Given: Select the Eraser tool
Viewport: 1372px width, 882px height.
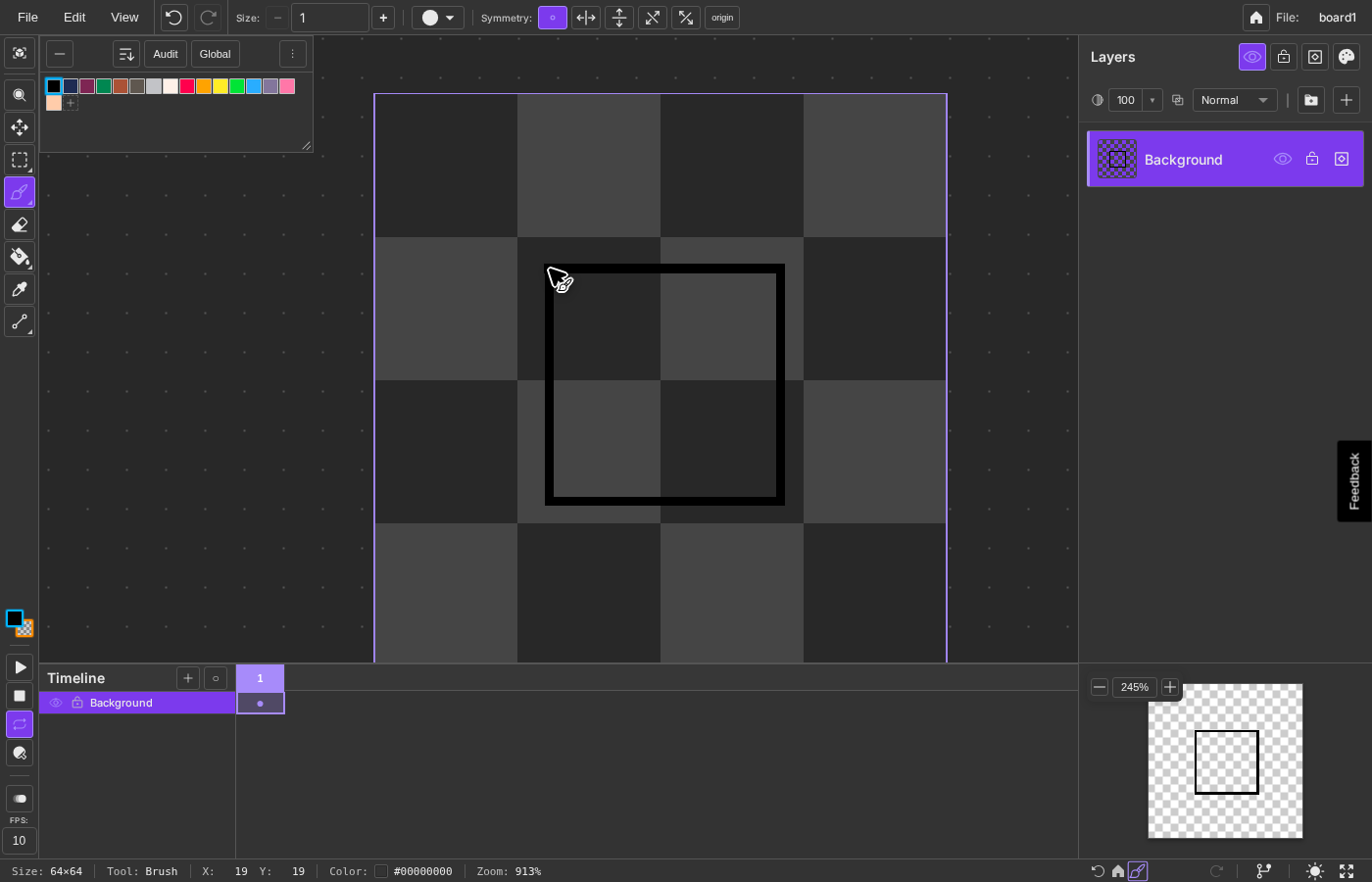Looking at the screenshot, I should click(19, 224).
